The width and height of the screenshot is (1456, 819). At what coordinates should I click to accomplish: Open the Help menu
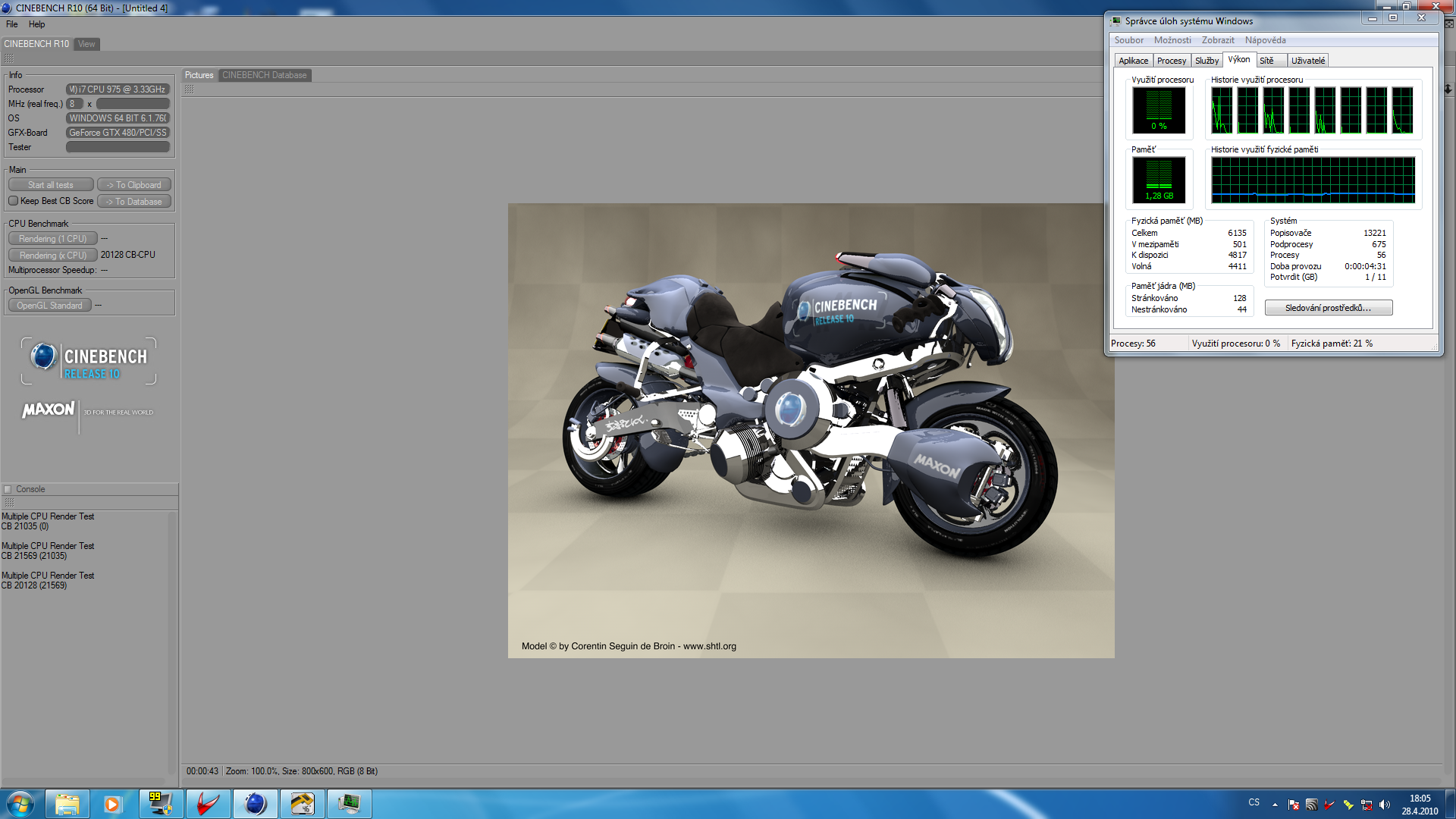36,24
